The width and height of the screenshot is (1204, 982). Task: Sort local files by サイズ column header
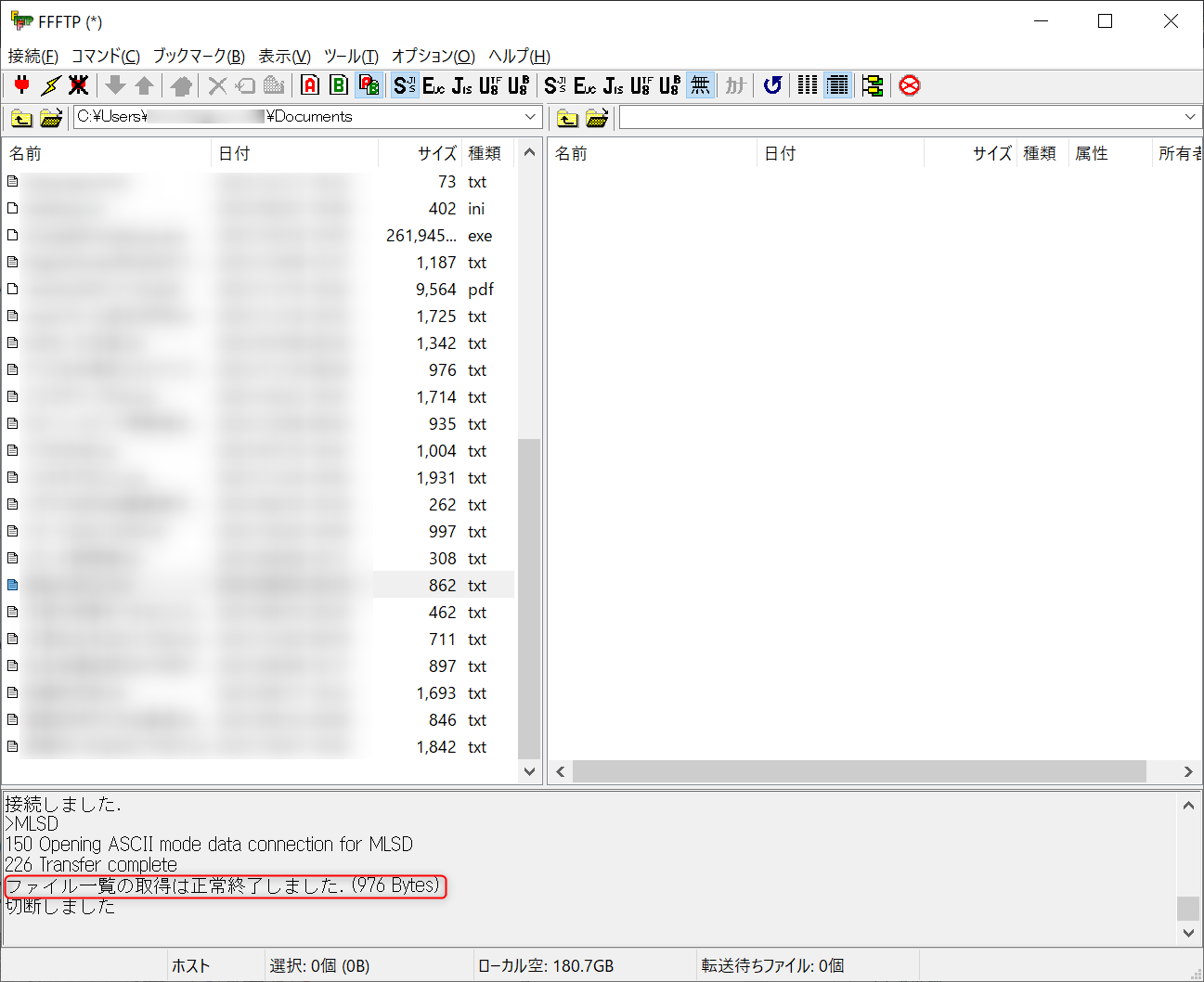coord(435,153)
